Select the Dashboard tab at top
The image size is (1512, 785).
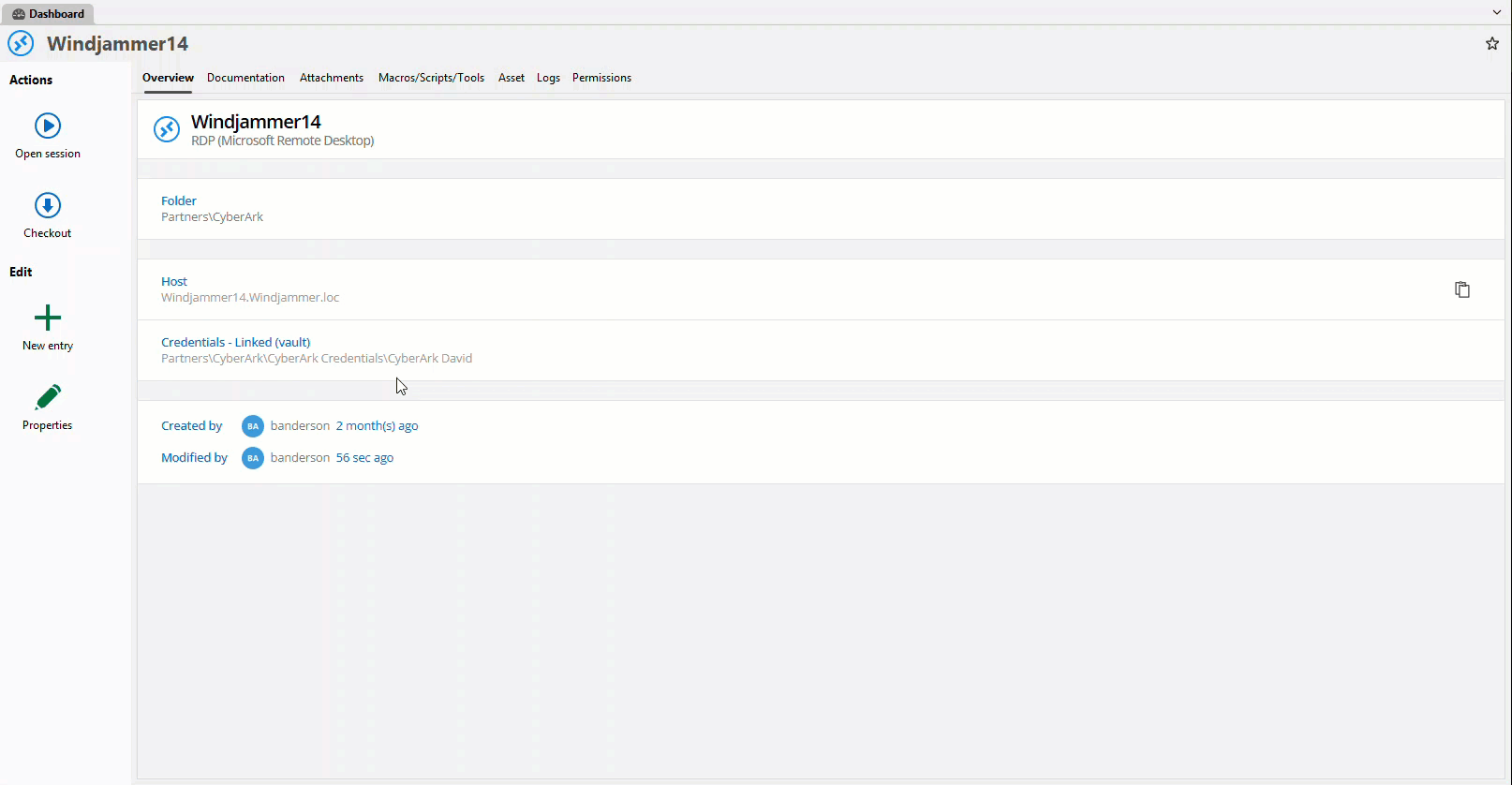pyautogui.click(x=48, y=14)
